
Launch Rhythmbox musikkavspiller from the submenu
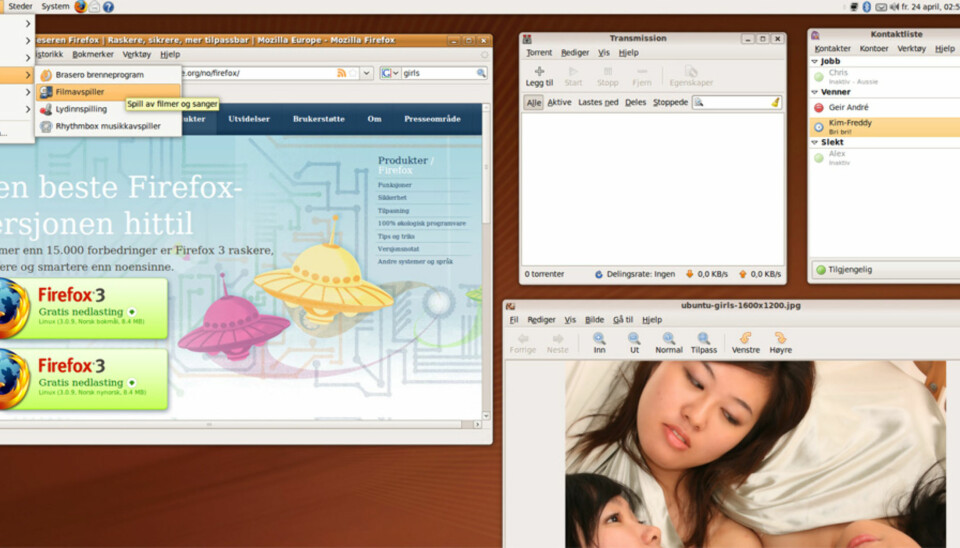[108, 126]
